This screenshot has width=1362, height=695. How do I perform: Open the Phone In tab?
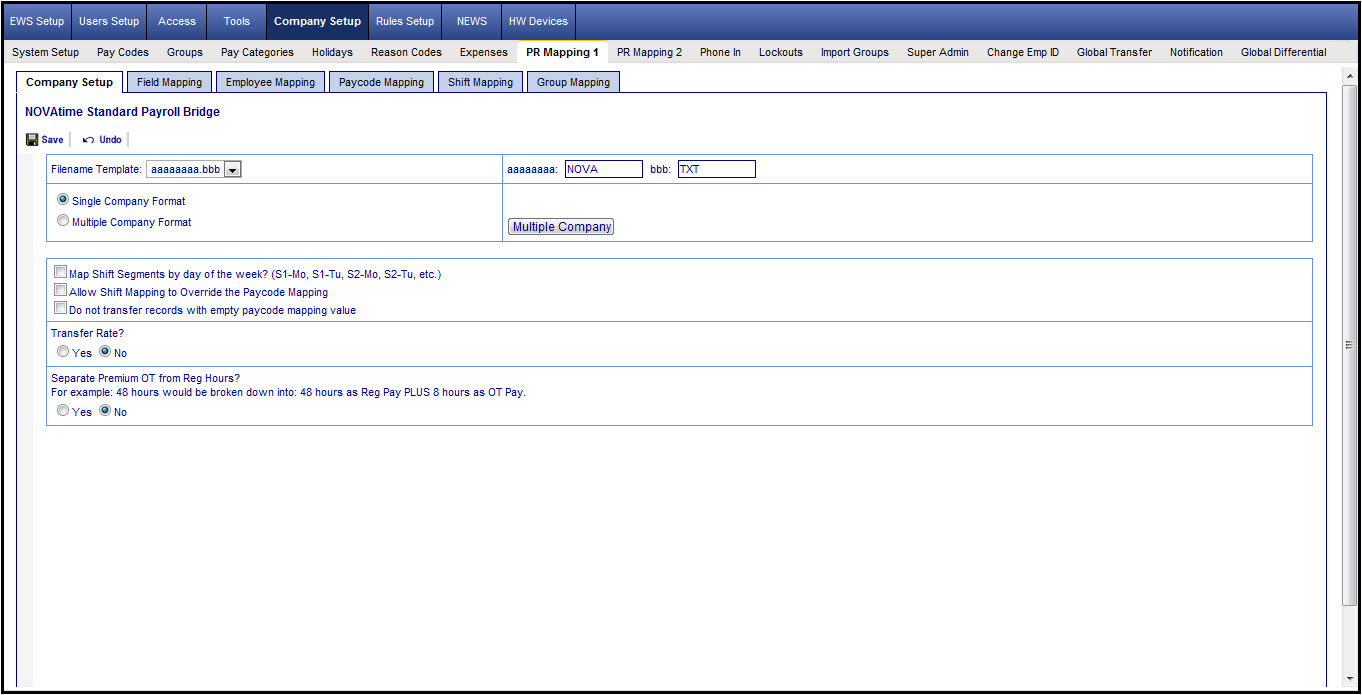coord(720,52)
